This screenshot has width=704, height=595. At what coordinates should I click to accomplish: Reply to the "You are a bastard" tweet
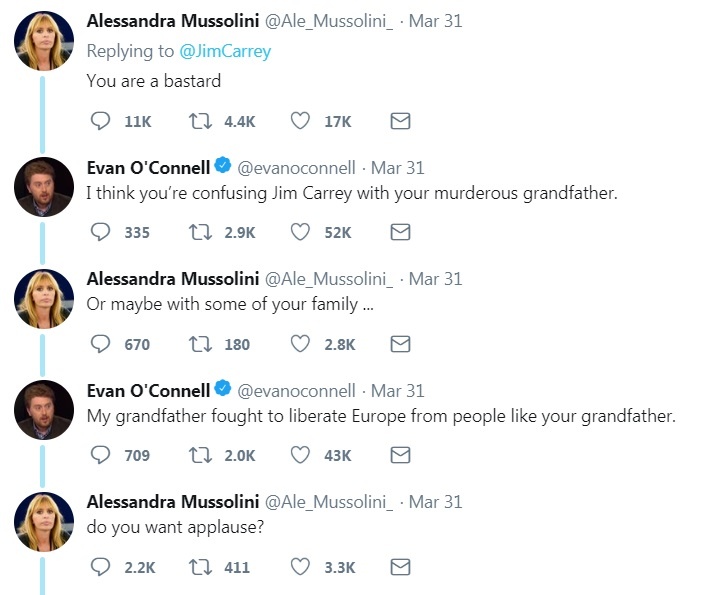[100, 121]
